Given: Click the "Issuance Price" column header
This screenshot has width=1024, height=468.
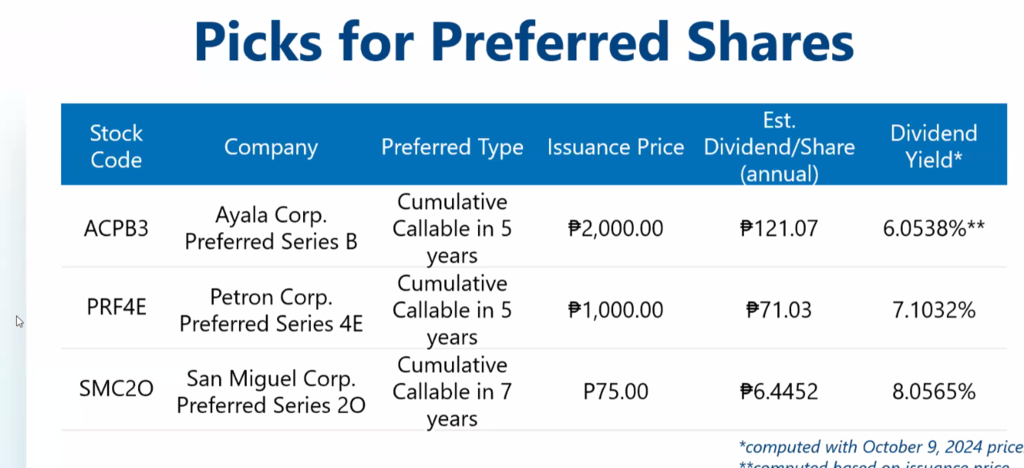Looking at the screenshot, I should 616,147.
